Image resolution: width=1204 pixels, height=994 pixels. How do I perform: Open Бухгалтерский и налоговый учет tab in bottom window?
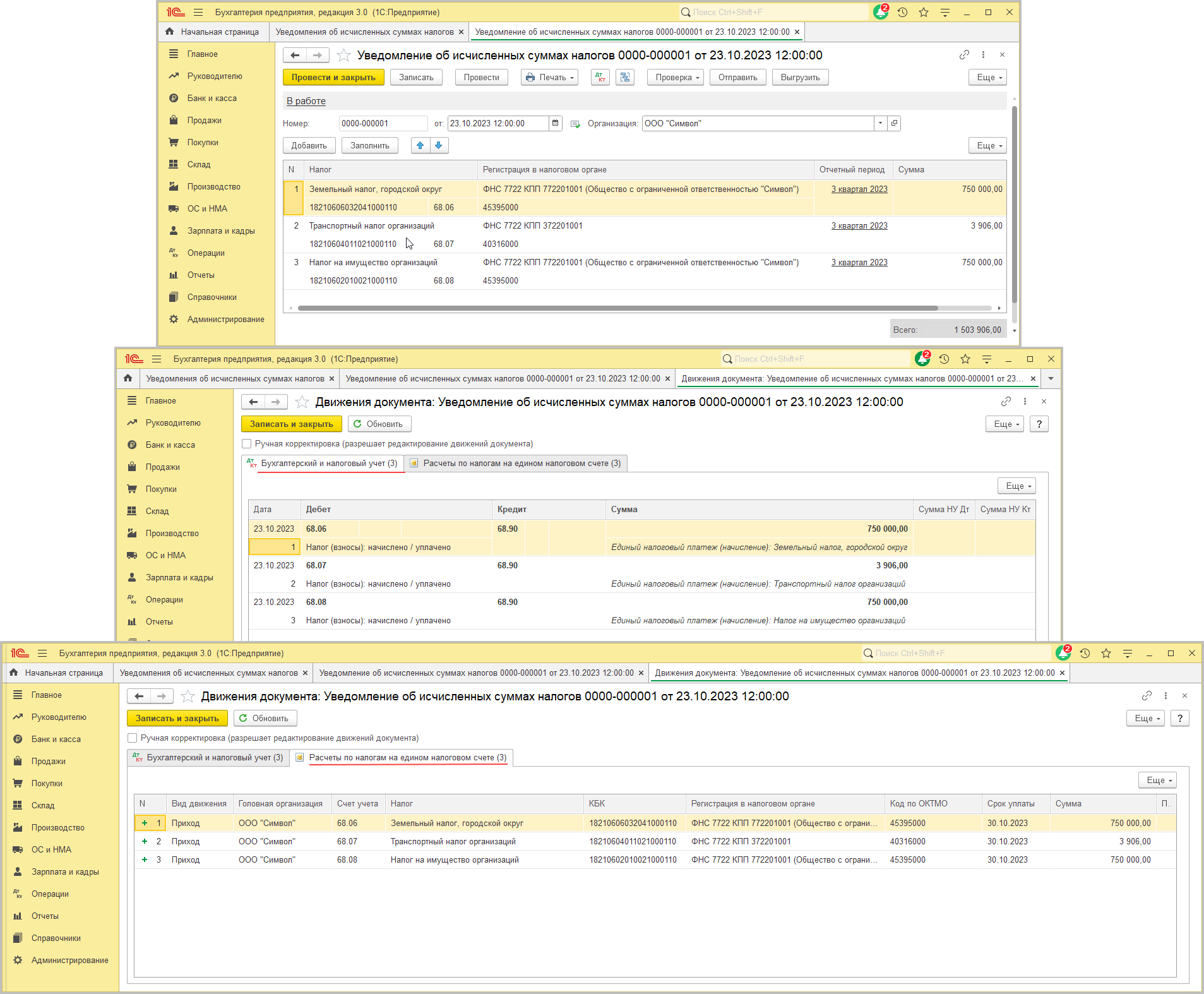pos(209,758)
